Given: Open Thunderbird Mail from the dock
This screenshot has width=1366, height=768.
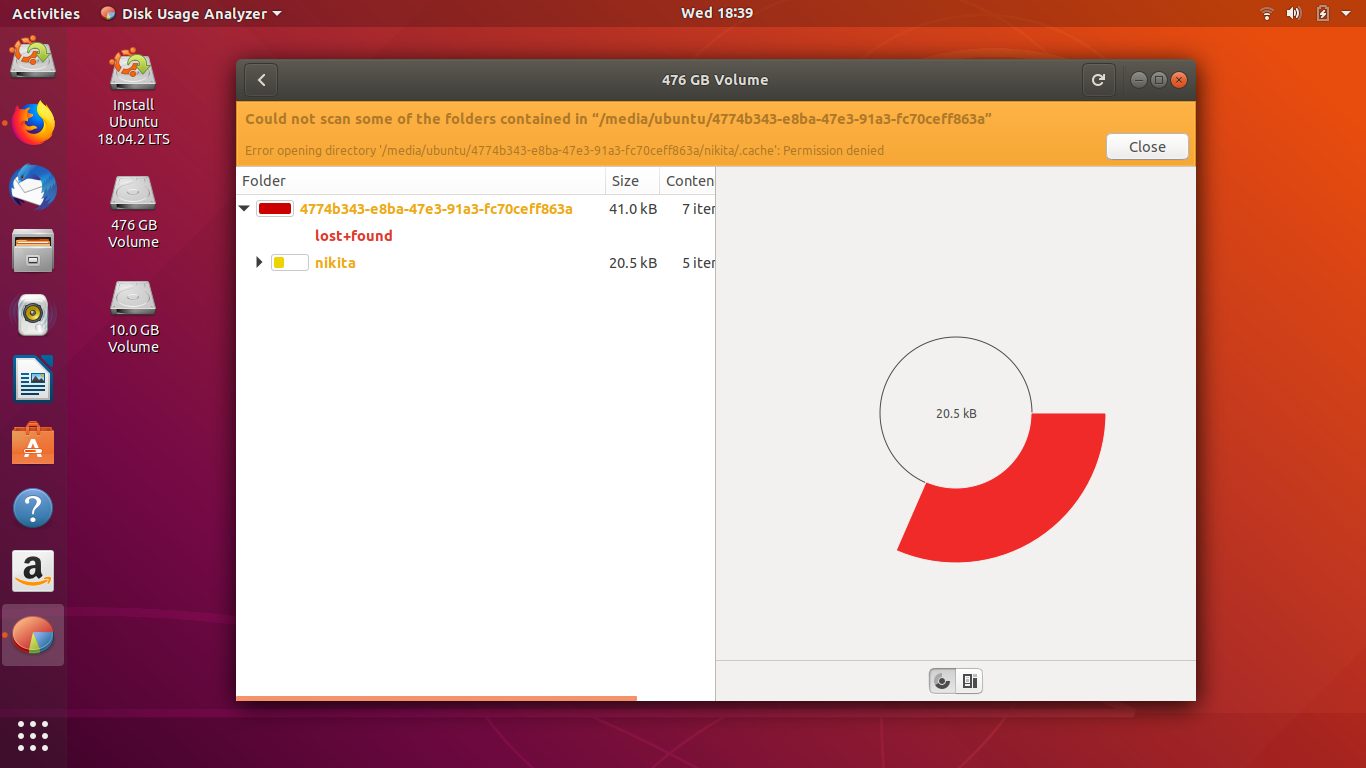Looking at the screenshot, I should tap(33, 187).
